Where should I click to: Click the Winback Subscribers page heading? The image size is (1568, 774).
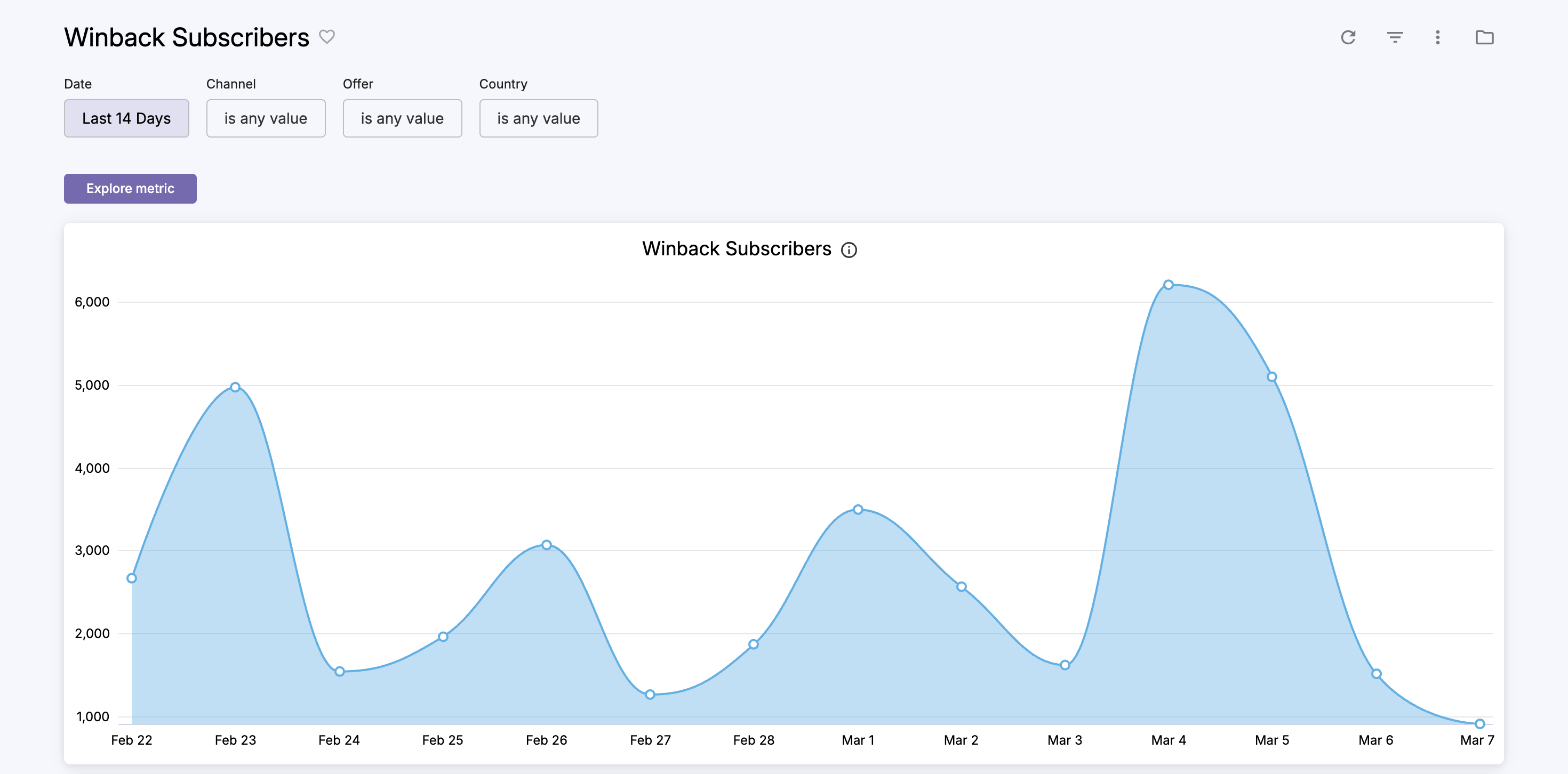187,38
